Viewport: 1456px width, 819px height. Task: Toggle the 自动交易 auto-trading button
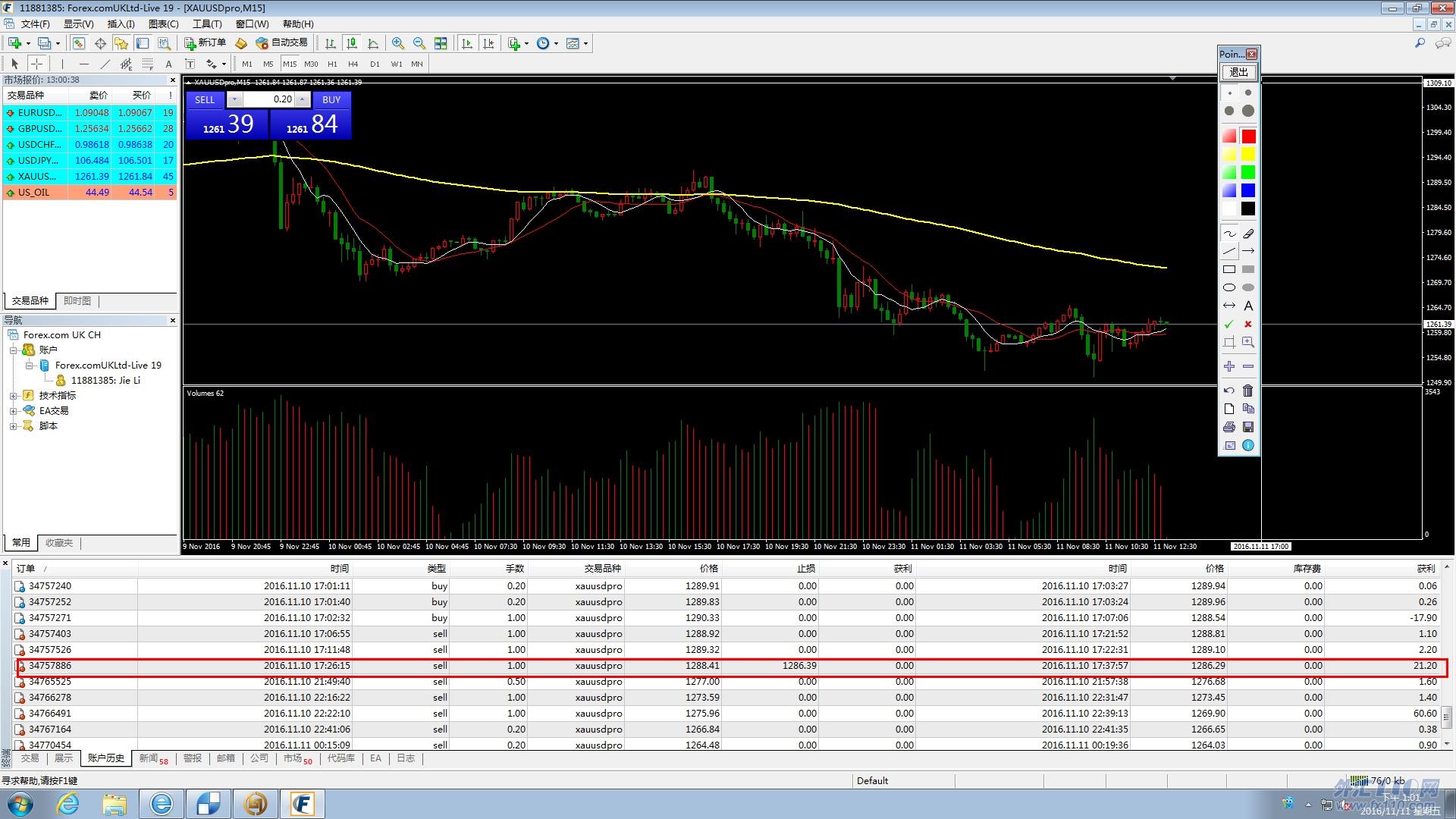pos(282,43)
